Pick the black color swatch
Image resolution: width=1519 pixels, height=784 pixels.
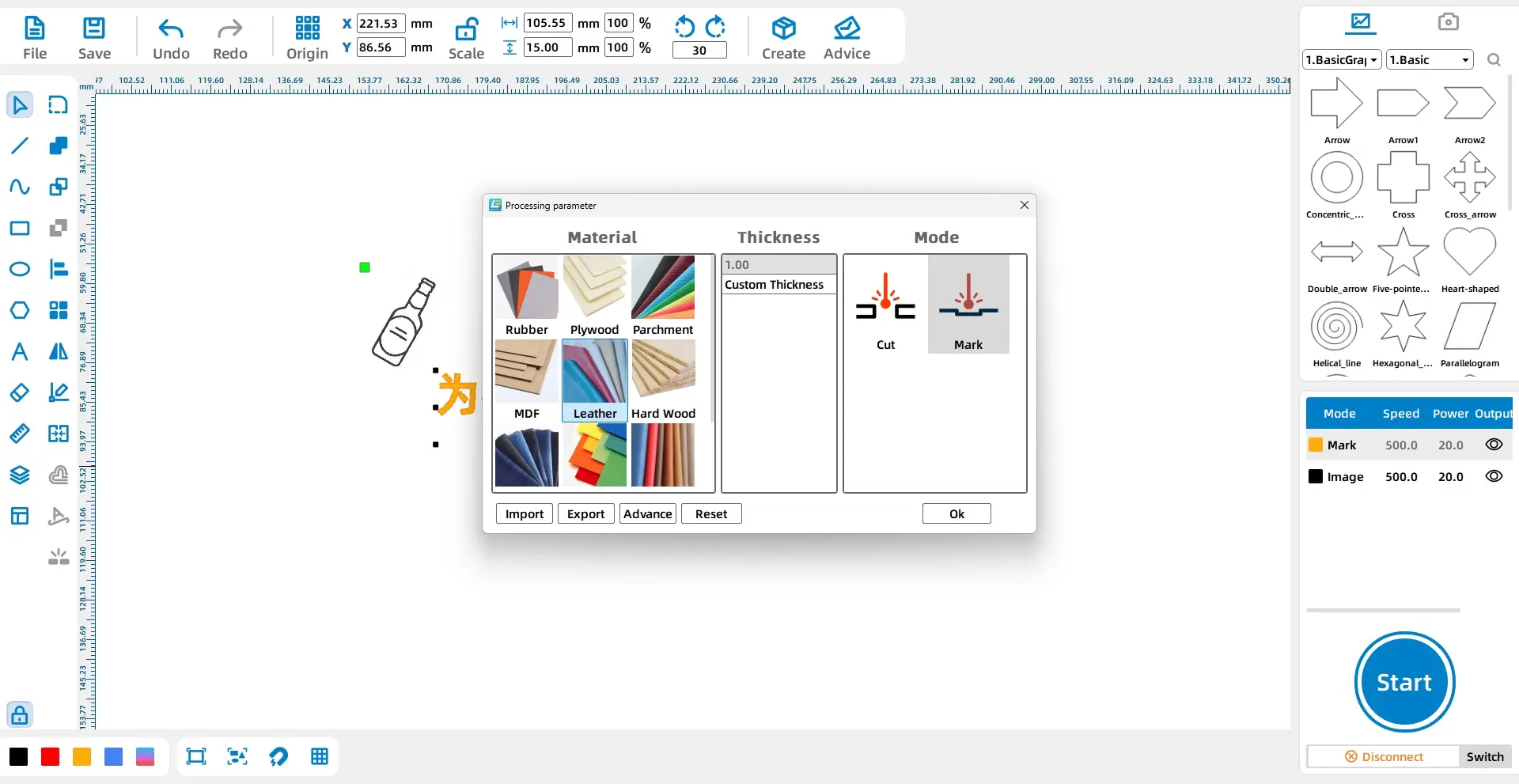point(18,757)
